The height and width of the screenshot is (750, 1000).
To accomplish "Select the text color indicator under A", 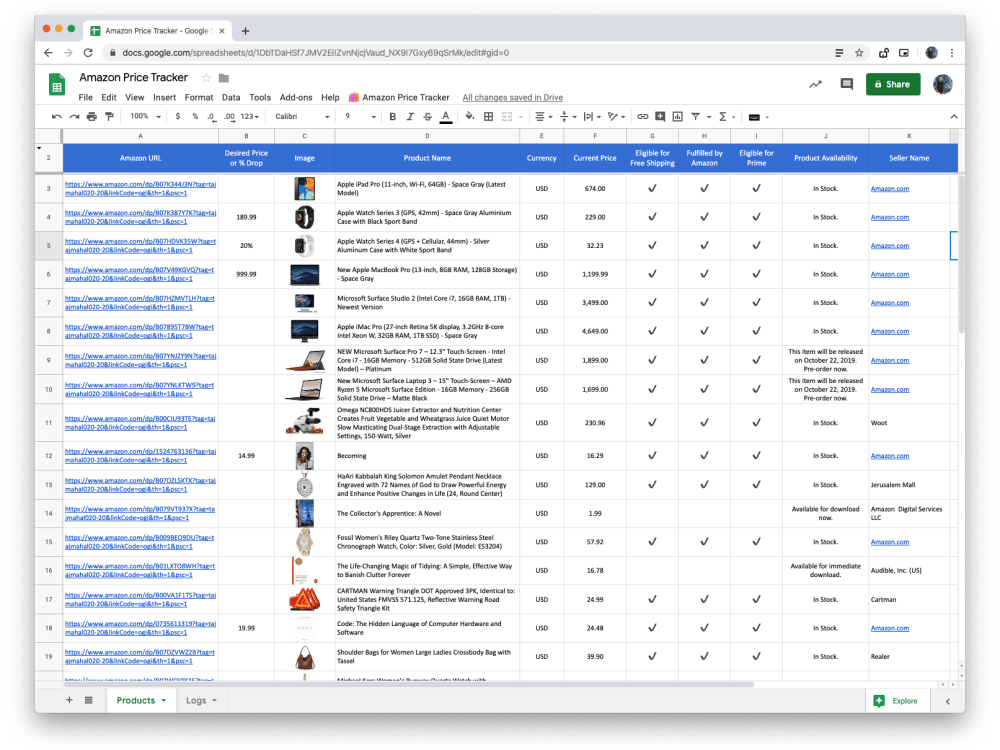I will pos(445,117).
